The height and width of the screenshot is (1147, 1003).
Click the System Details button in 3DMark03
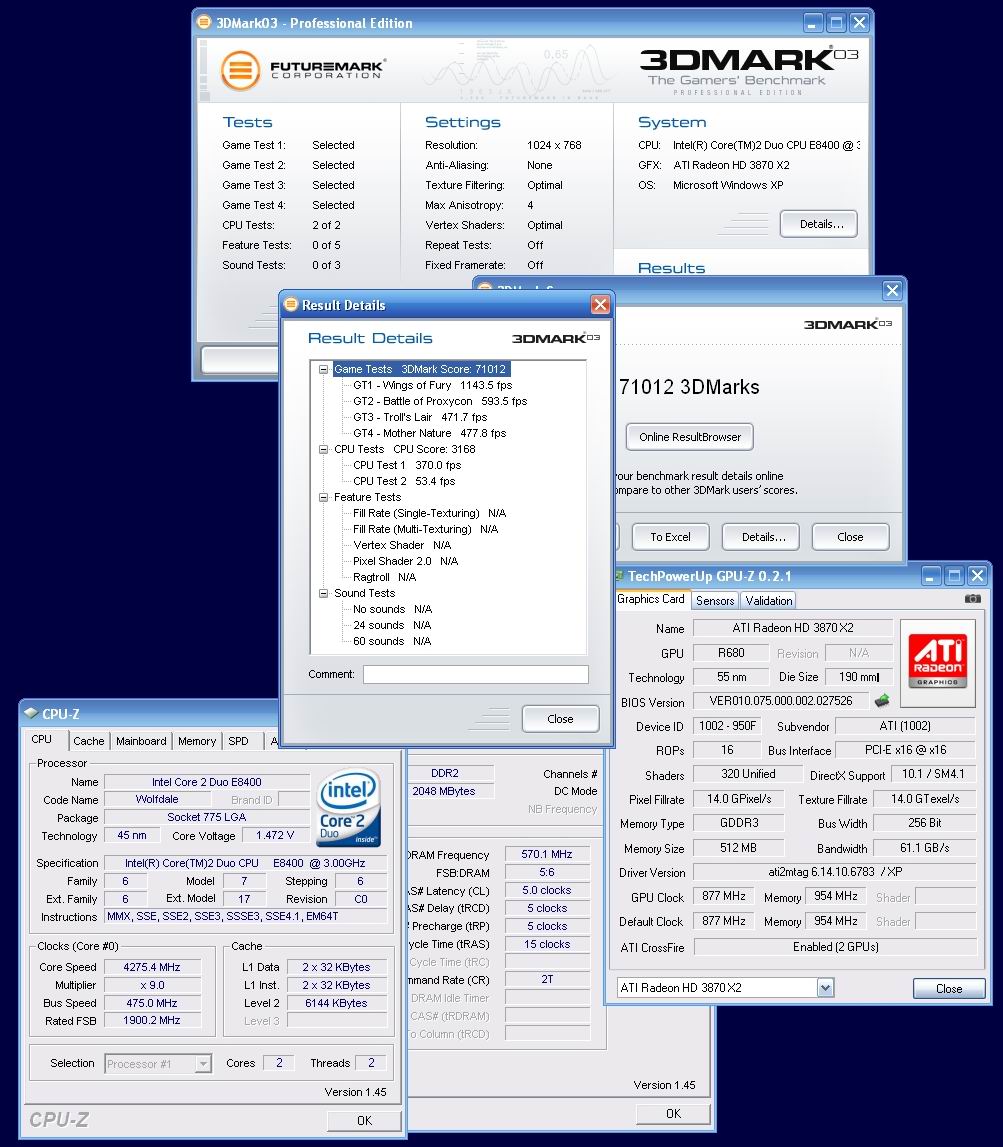tap(819, 224)
